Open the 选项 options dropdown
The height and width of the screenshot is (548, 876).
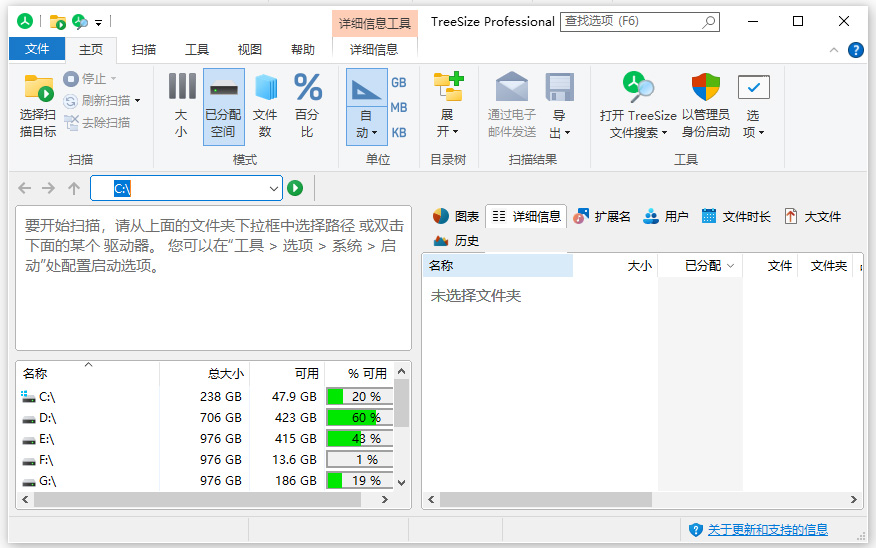pyautogui.click(x=753, y=106)
